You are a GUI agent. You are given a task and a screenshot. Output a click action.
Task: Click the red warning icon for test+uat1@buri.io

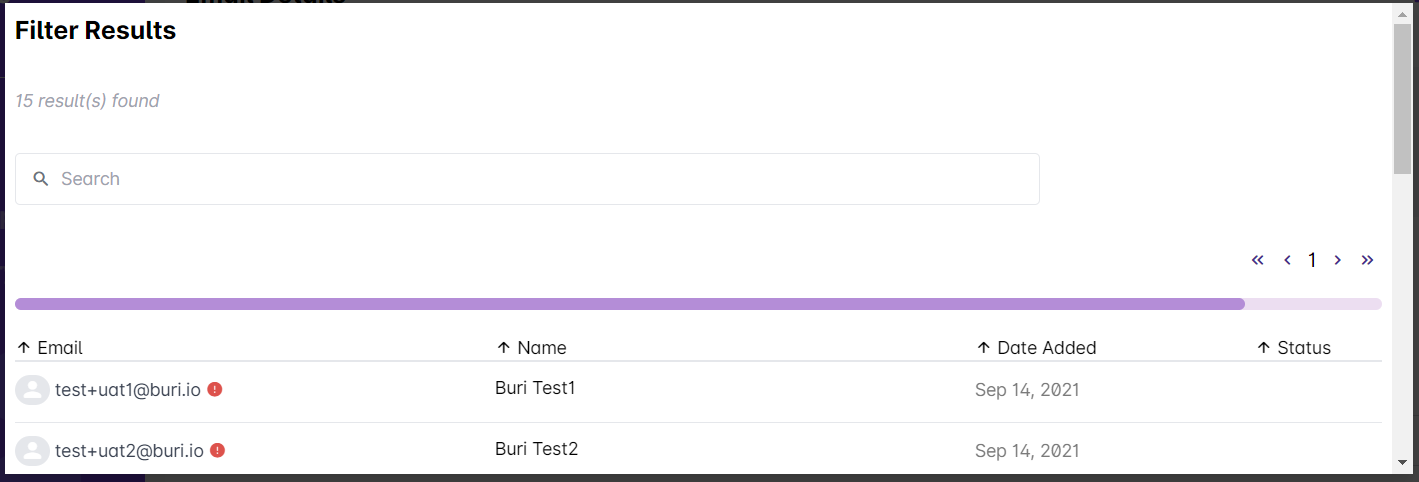pyautogui.click(x=215, y=389)
